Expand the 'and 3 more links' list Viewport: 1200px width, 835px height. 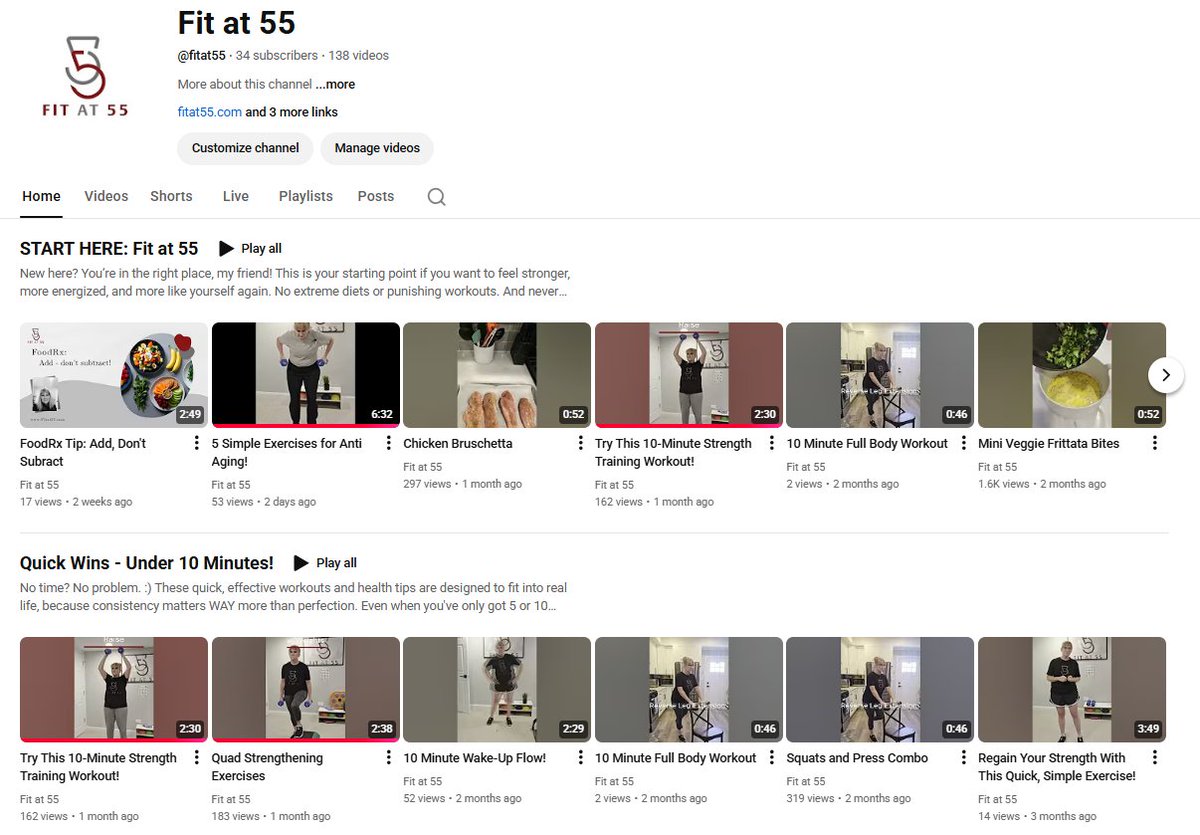292,112
